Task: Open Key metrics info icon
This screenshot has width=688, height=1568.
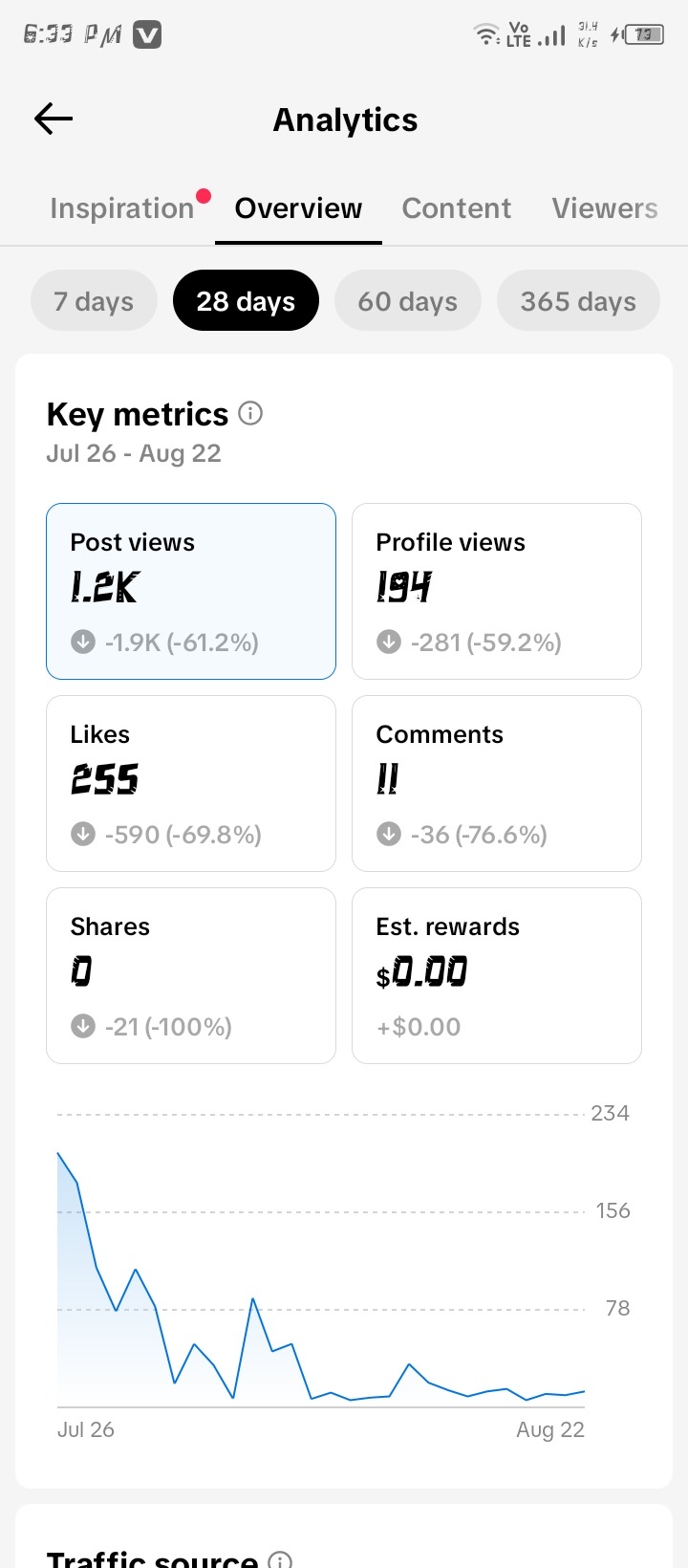Action: 250,413
